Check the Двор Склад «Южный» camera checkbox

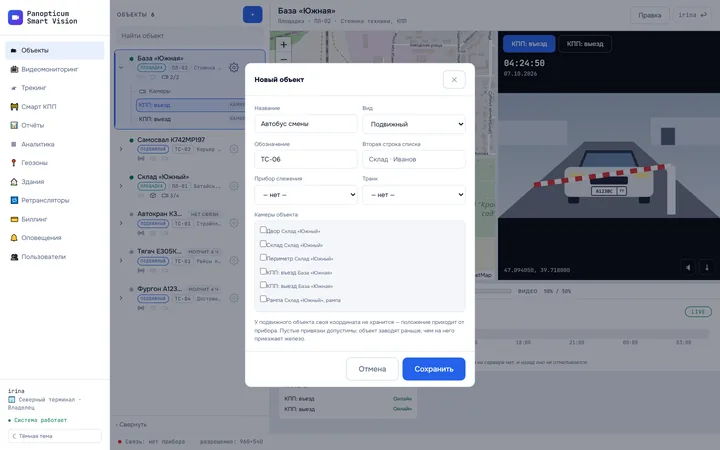[263, 230]
